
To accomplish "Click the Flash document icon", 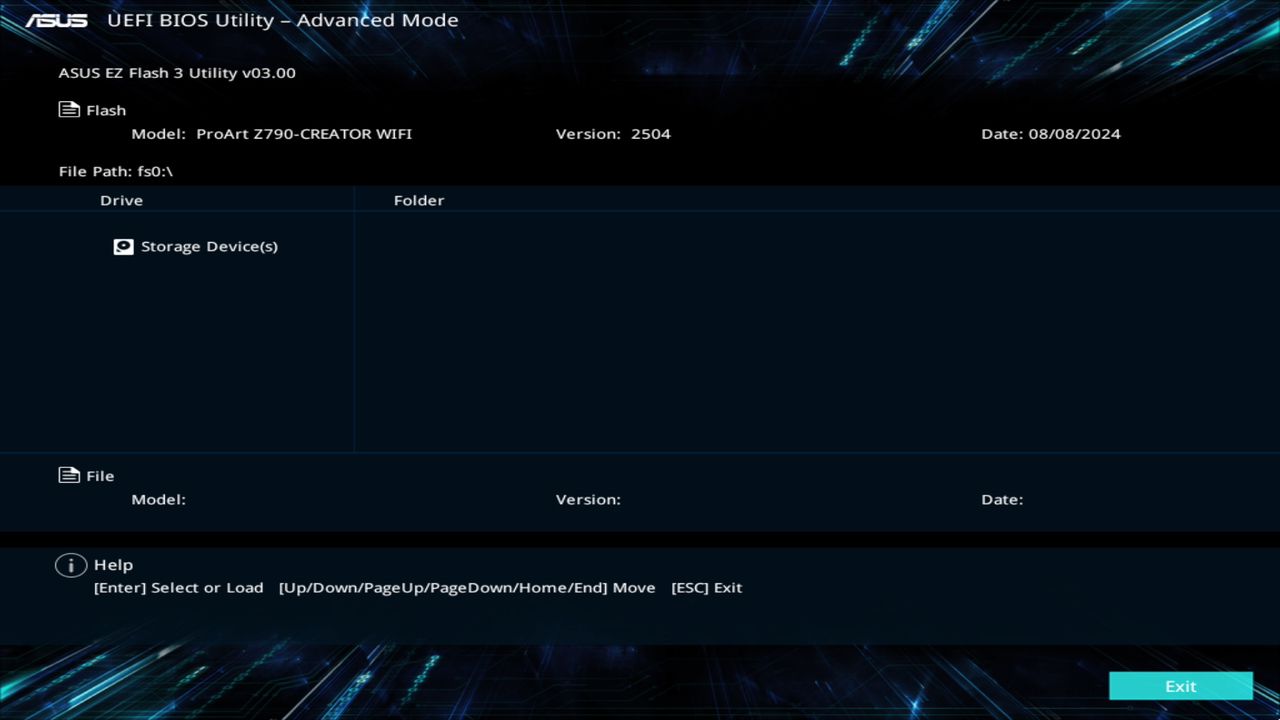I will [67, 108].
